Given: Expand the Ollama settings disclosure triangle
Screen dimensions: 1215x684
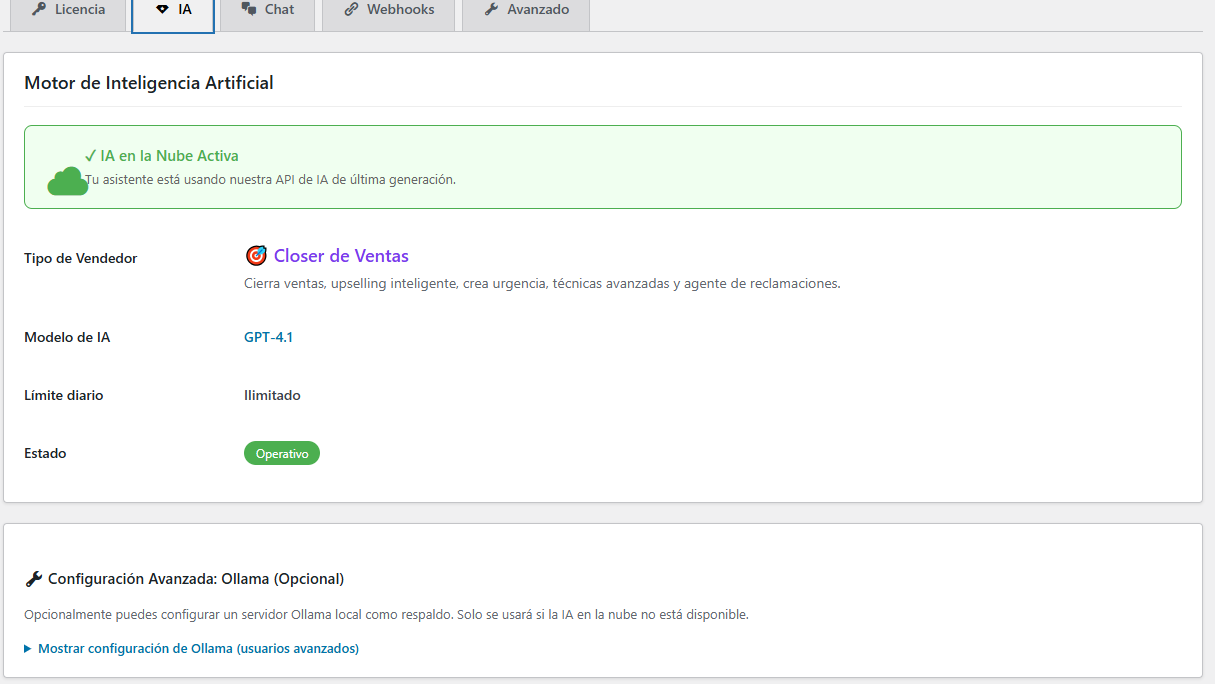Looking at the screenshot, I should pos(28,649).
